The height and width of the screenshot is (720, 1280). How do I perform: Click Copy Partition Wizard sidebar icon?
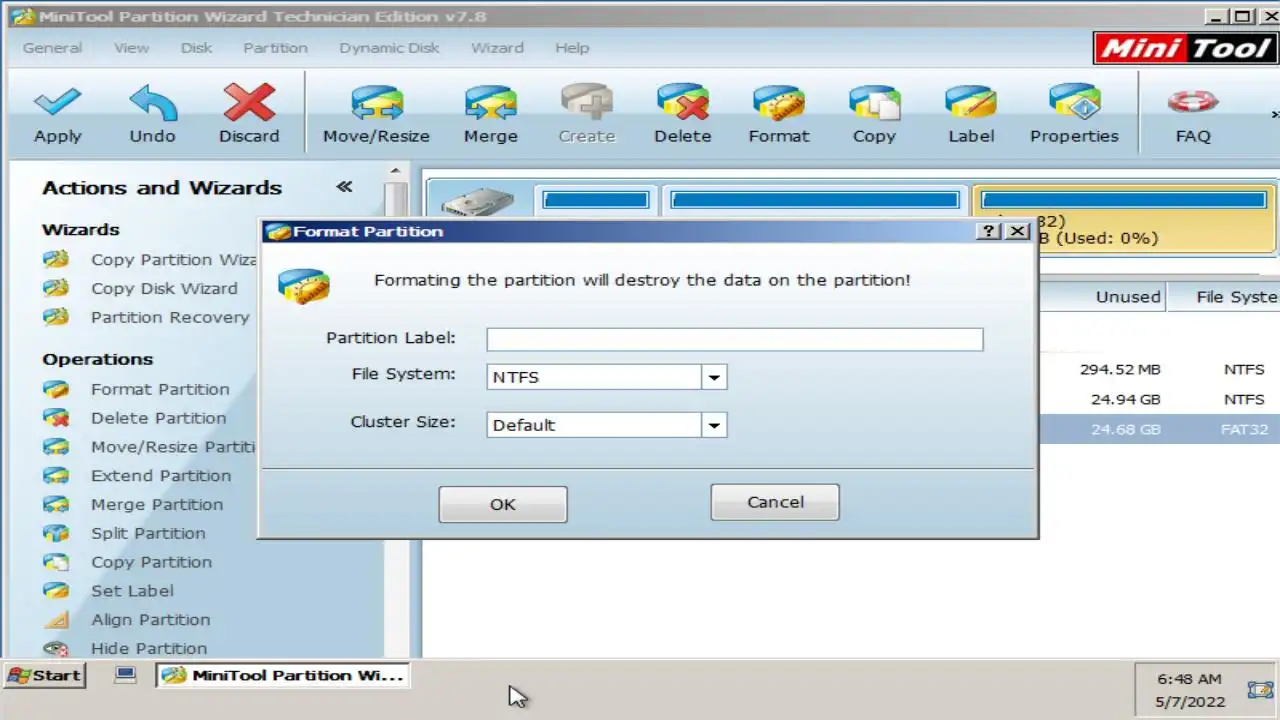point(56,259)
